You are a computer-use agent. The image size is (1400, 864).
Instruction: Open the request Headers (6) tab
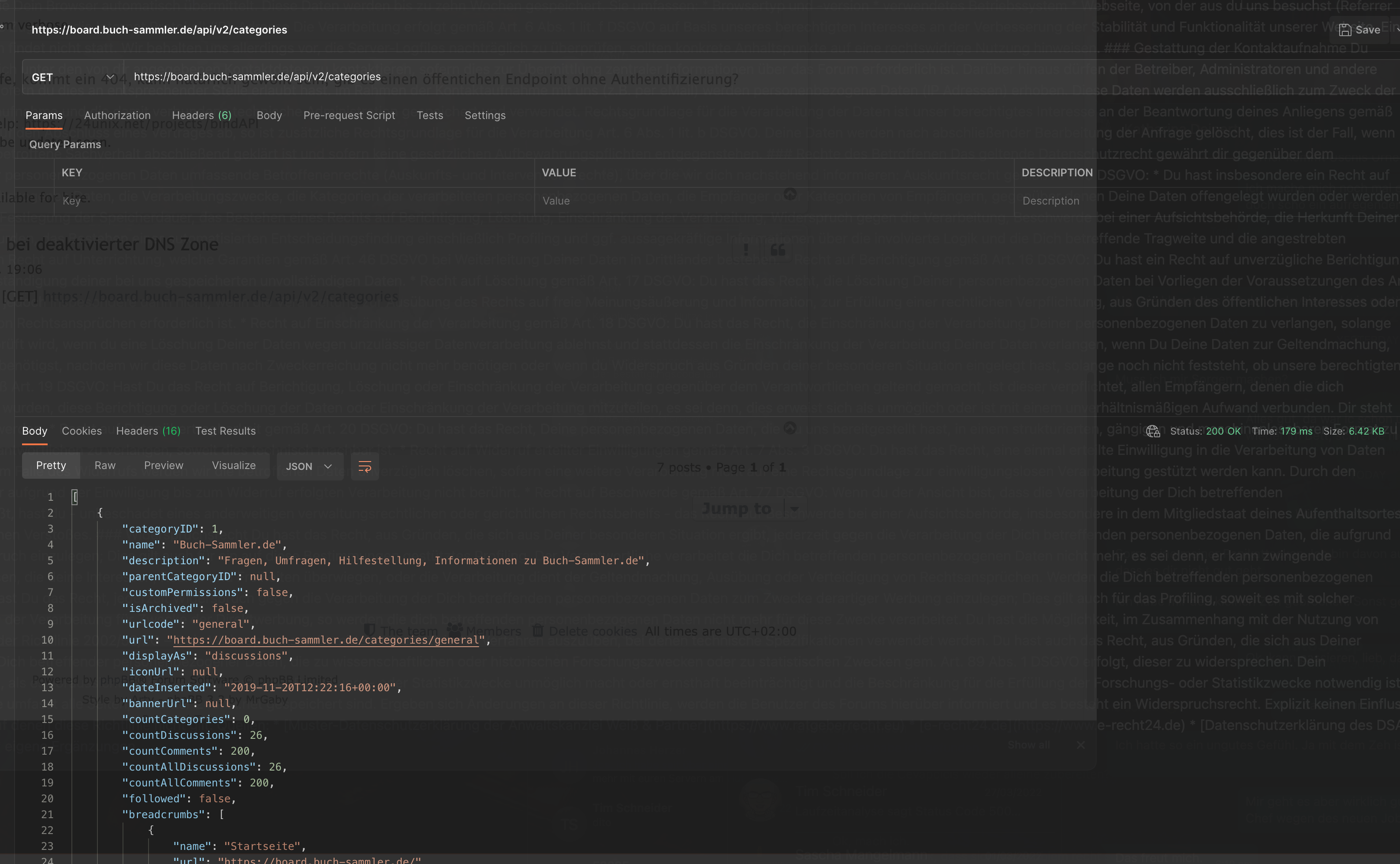pos(201,115)
